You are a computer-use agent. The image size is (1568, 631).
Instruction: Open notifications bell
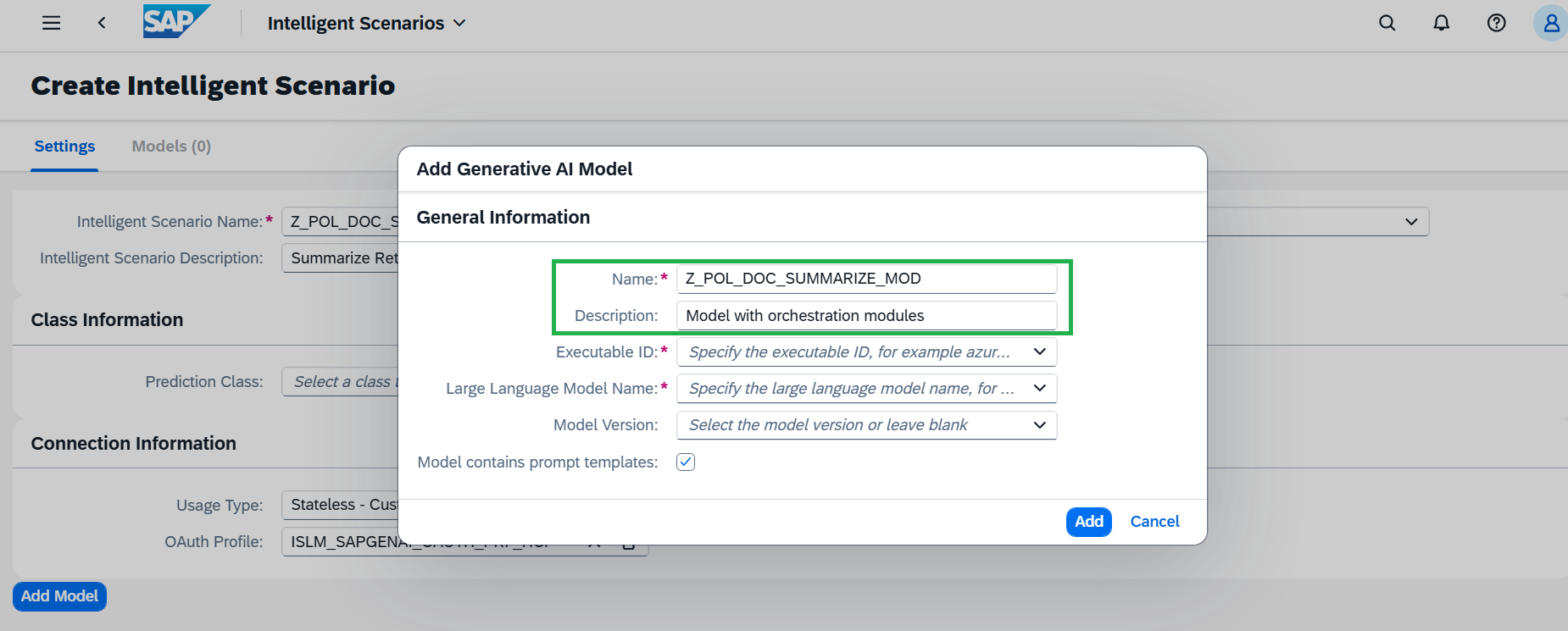[1441, 23]
